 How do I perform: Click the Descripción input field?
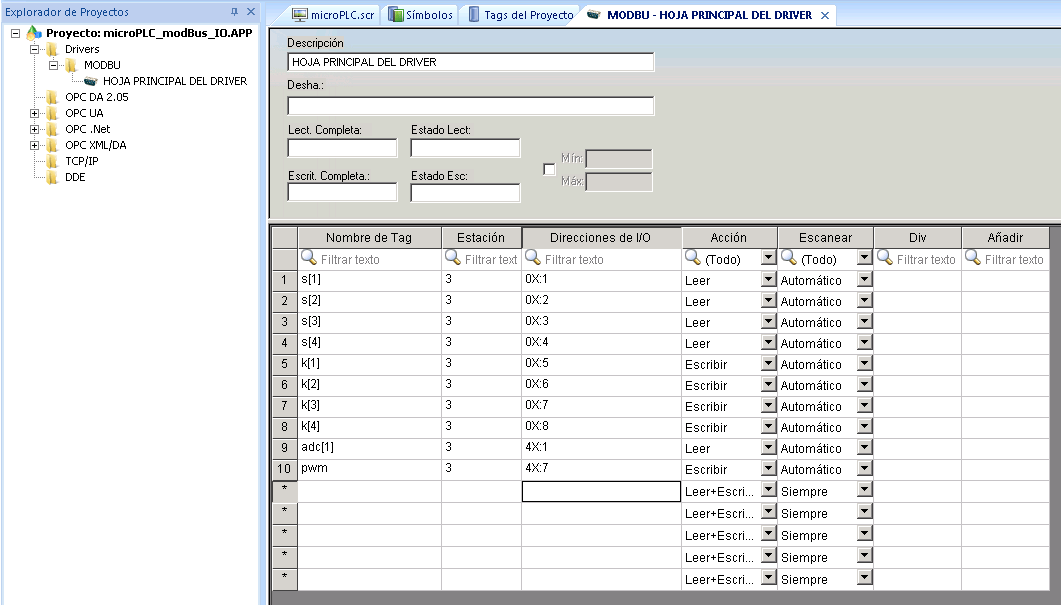(x=470, y=62)
